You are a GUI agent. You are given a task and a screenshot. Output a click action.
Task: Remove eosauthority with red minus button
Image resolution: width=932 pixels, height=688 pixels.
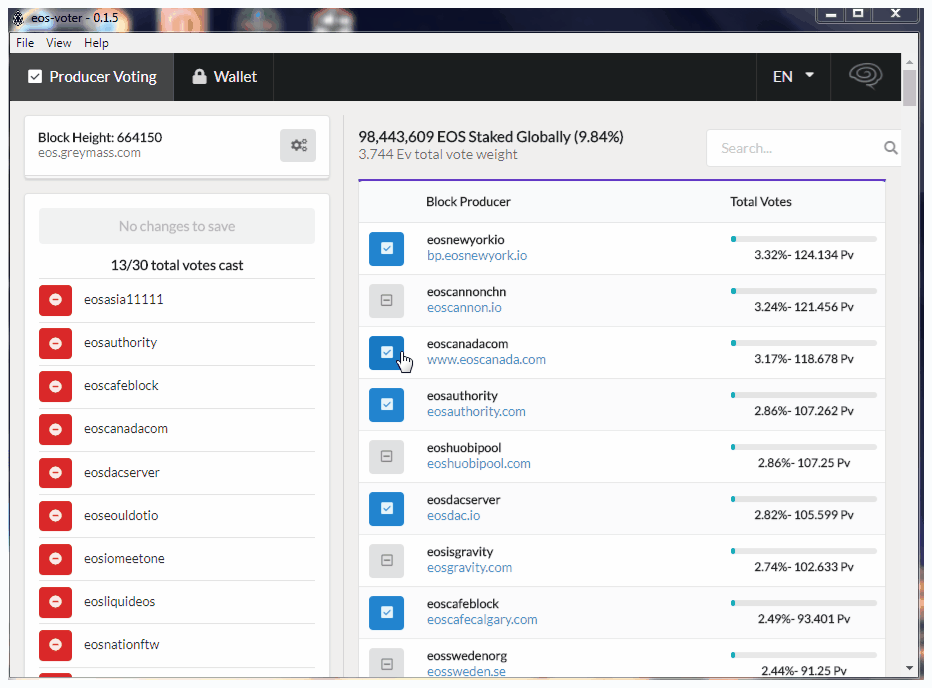55,343
